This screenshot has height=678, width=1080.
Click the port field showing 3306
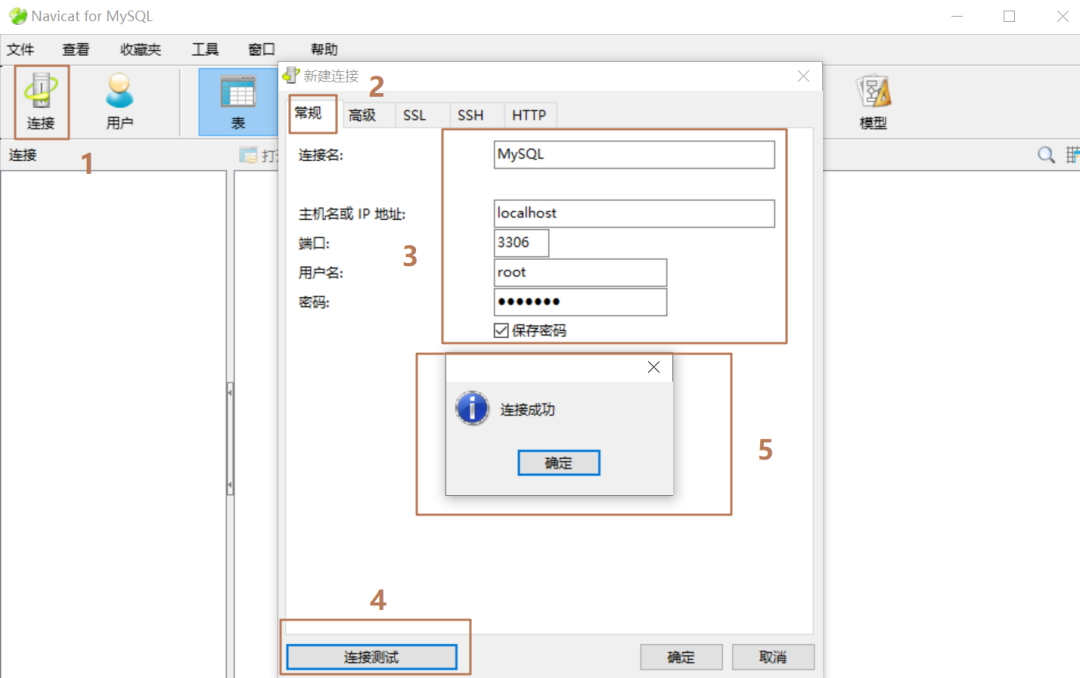click(x=521, y=243)
